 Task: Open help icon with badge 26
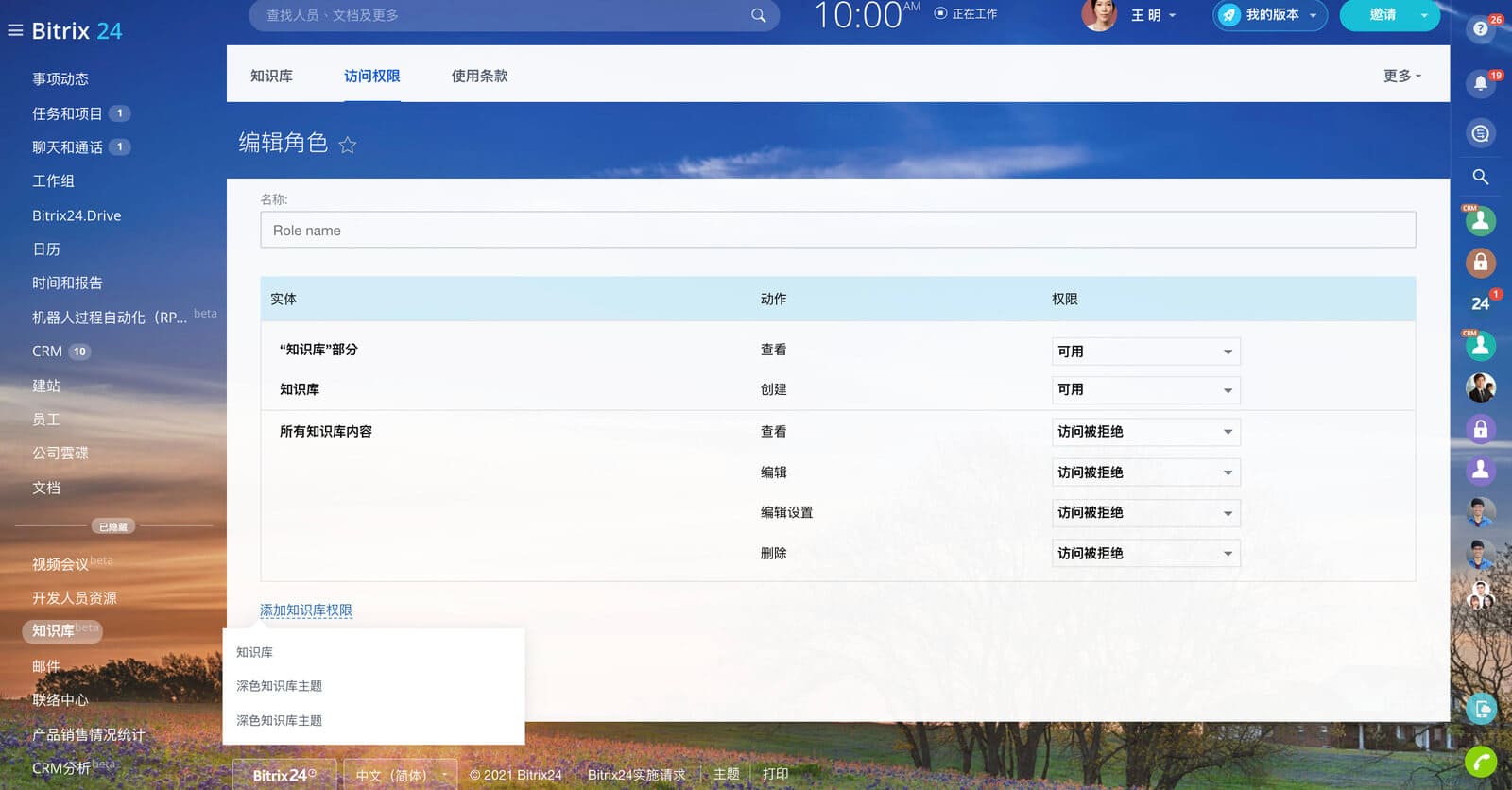1481,28
